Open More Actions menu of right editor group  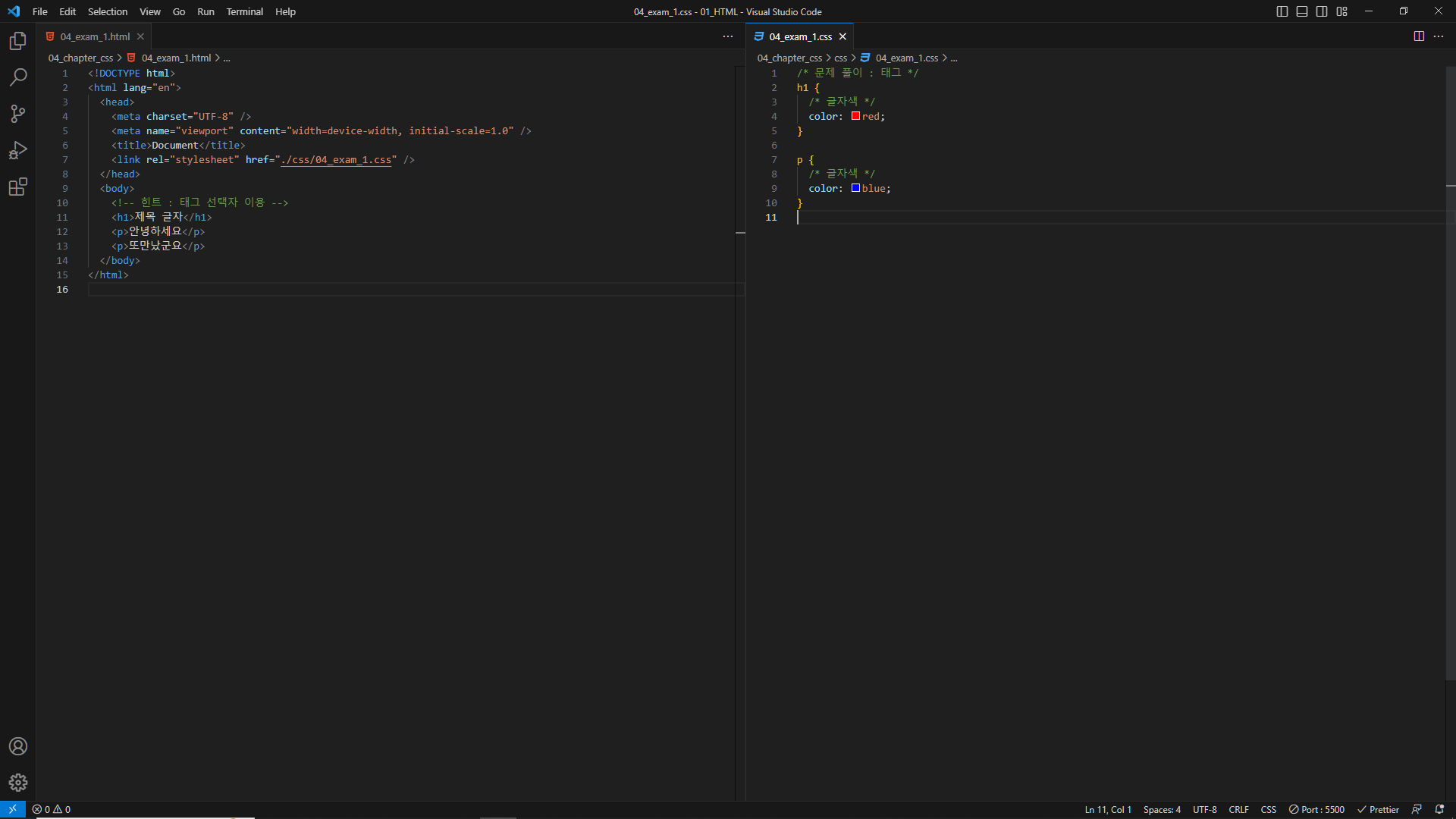[1439, 36]
